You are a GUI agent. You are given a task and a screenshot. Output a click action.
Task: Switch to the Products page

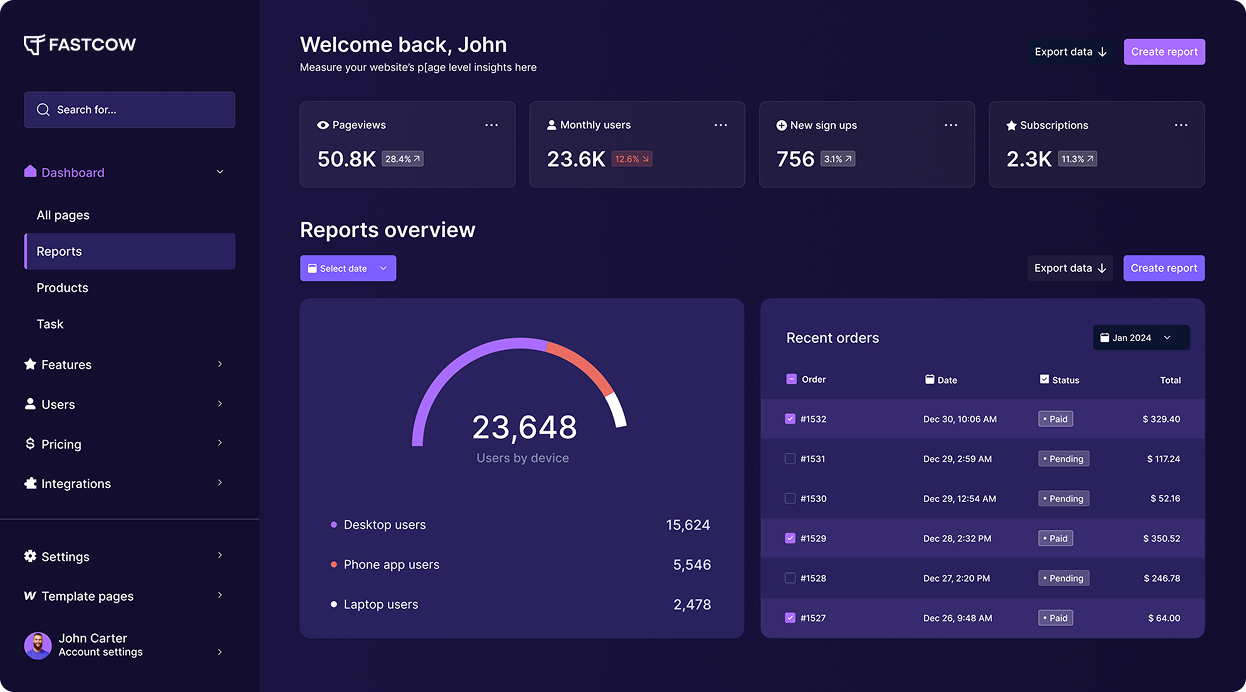(x=62, y=287)
